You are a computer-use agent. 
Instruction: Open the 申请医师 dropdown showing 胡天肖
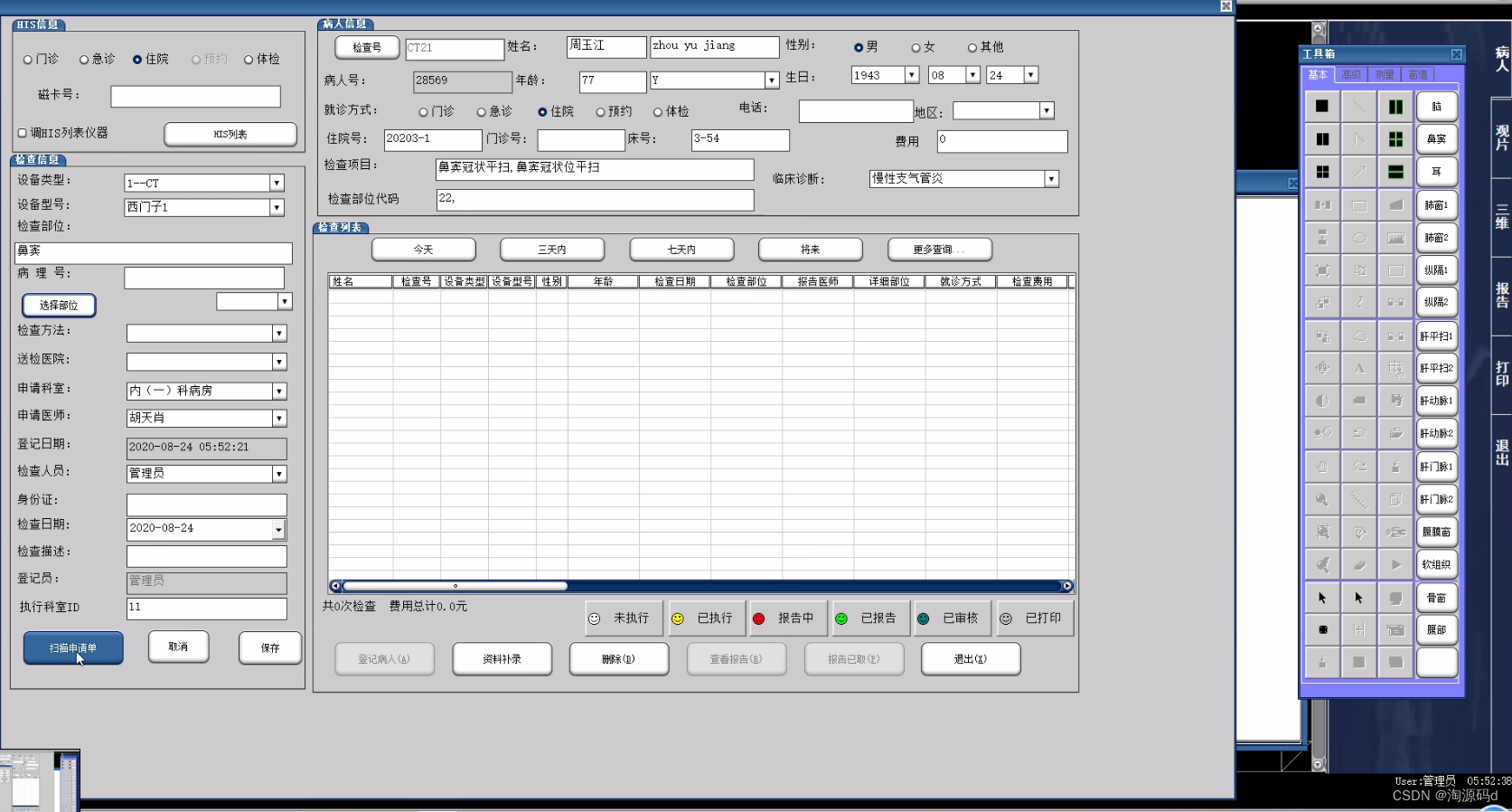click(279, 419)
